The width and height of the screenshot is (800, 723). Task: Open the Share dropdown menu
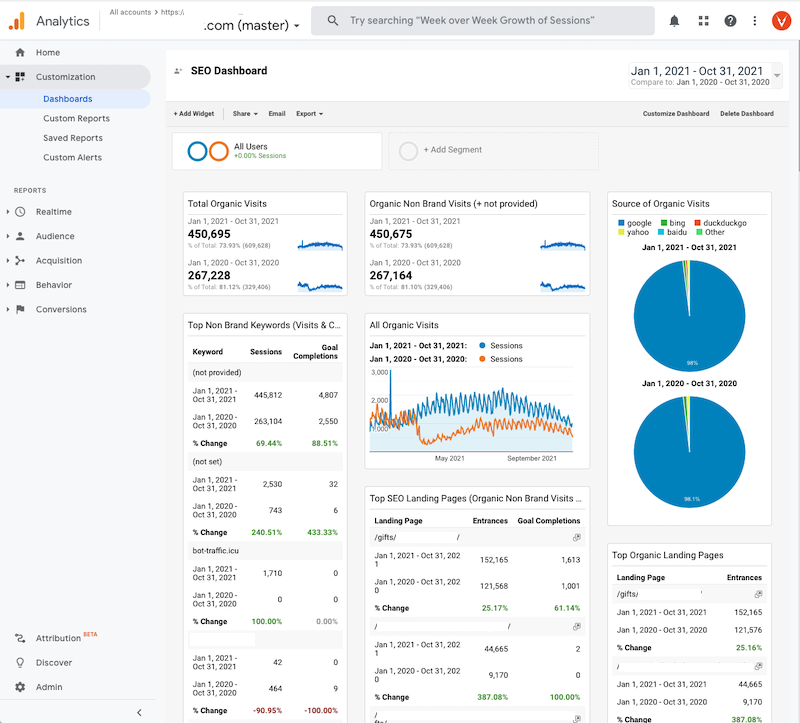tap(245, 114)
